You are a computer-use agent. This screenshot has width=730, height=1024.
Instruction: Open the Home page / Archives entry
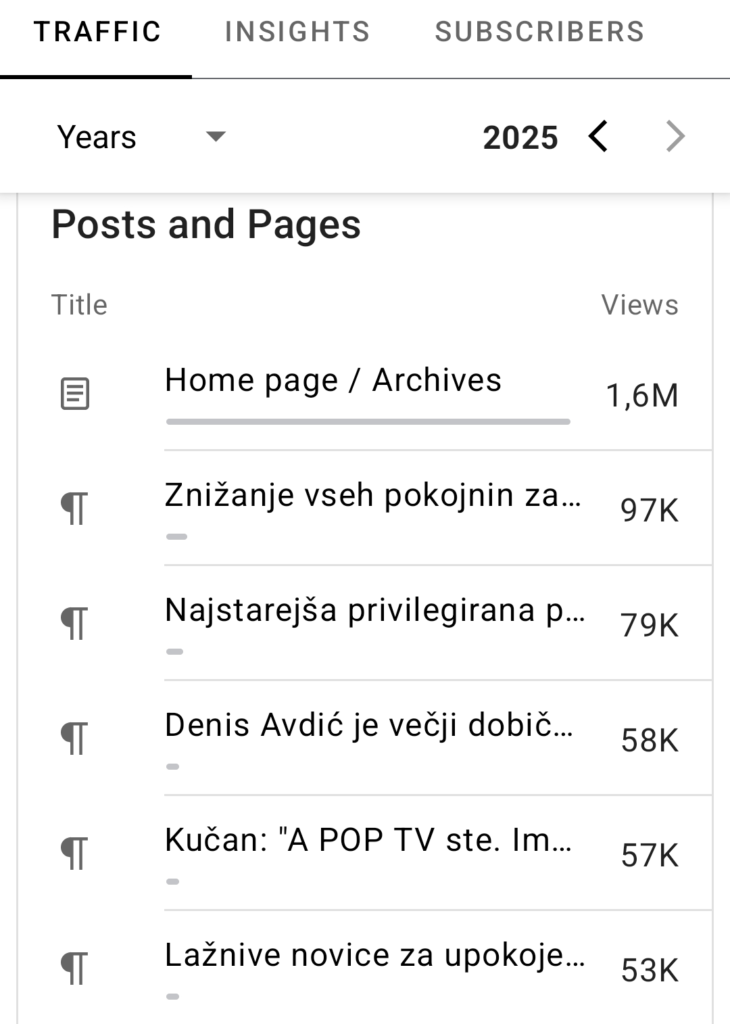[333, 380]
